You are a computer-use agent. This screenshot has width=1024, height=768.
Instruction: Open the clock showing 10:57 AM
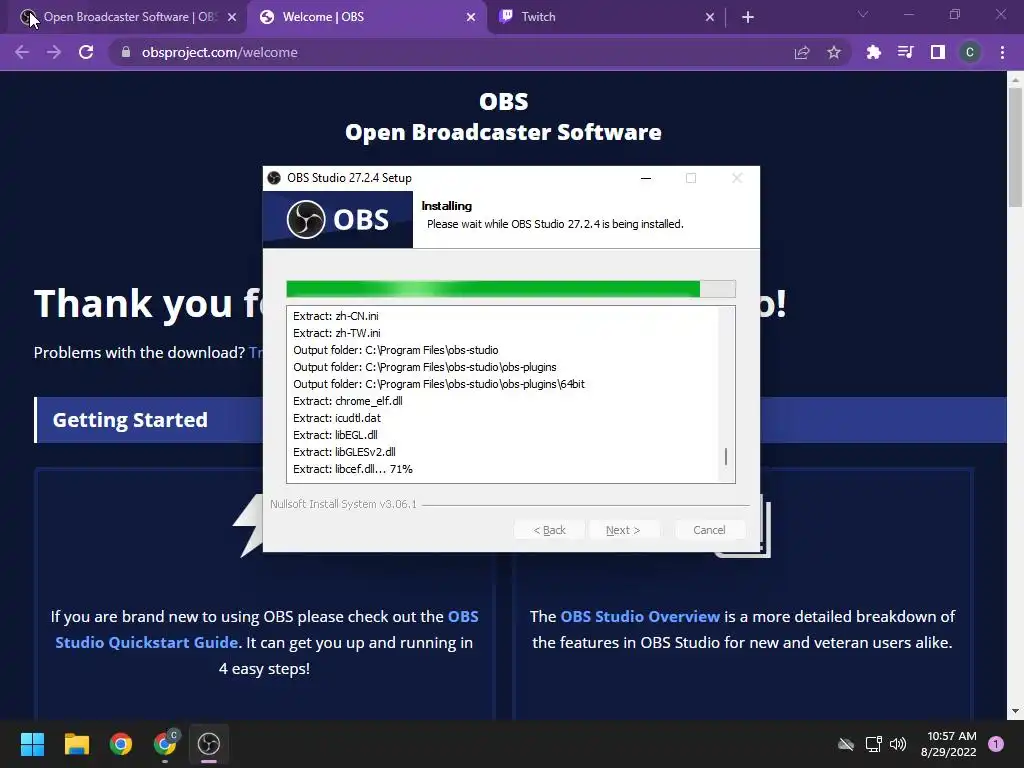point(948,744)
